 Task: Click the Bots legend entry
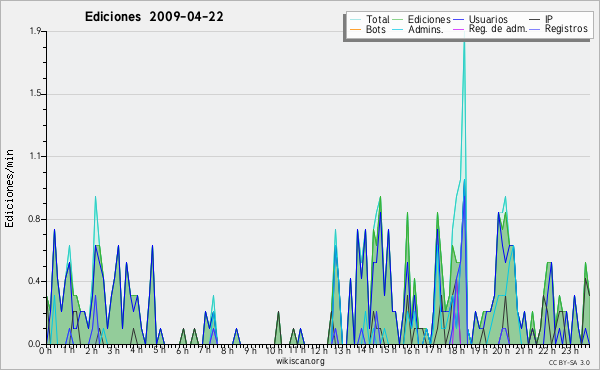point(368,29)
